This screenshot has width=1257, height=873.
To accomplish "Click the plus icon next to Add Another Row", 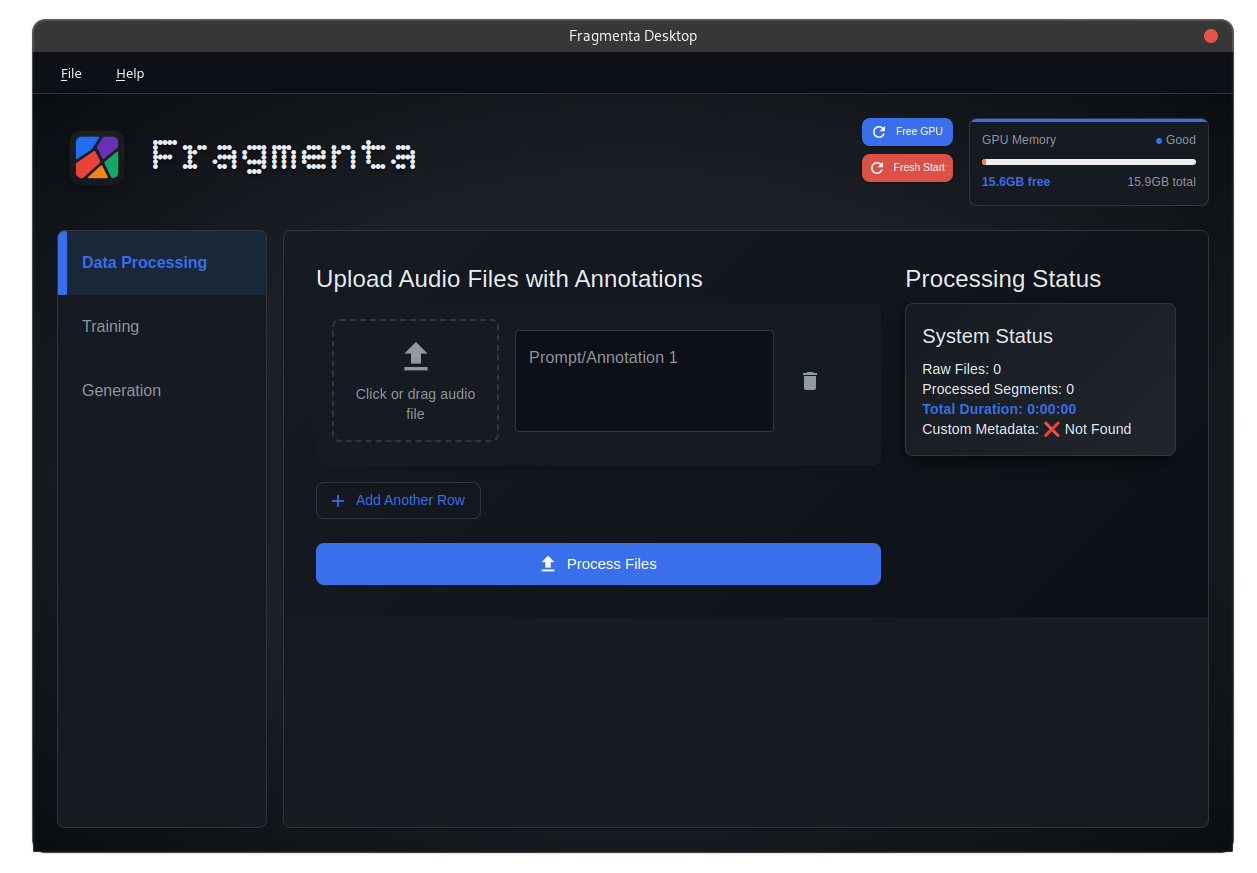I will pos(338,500).
